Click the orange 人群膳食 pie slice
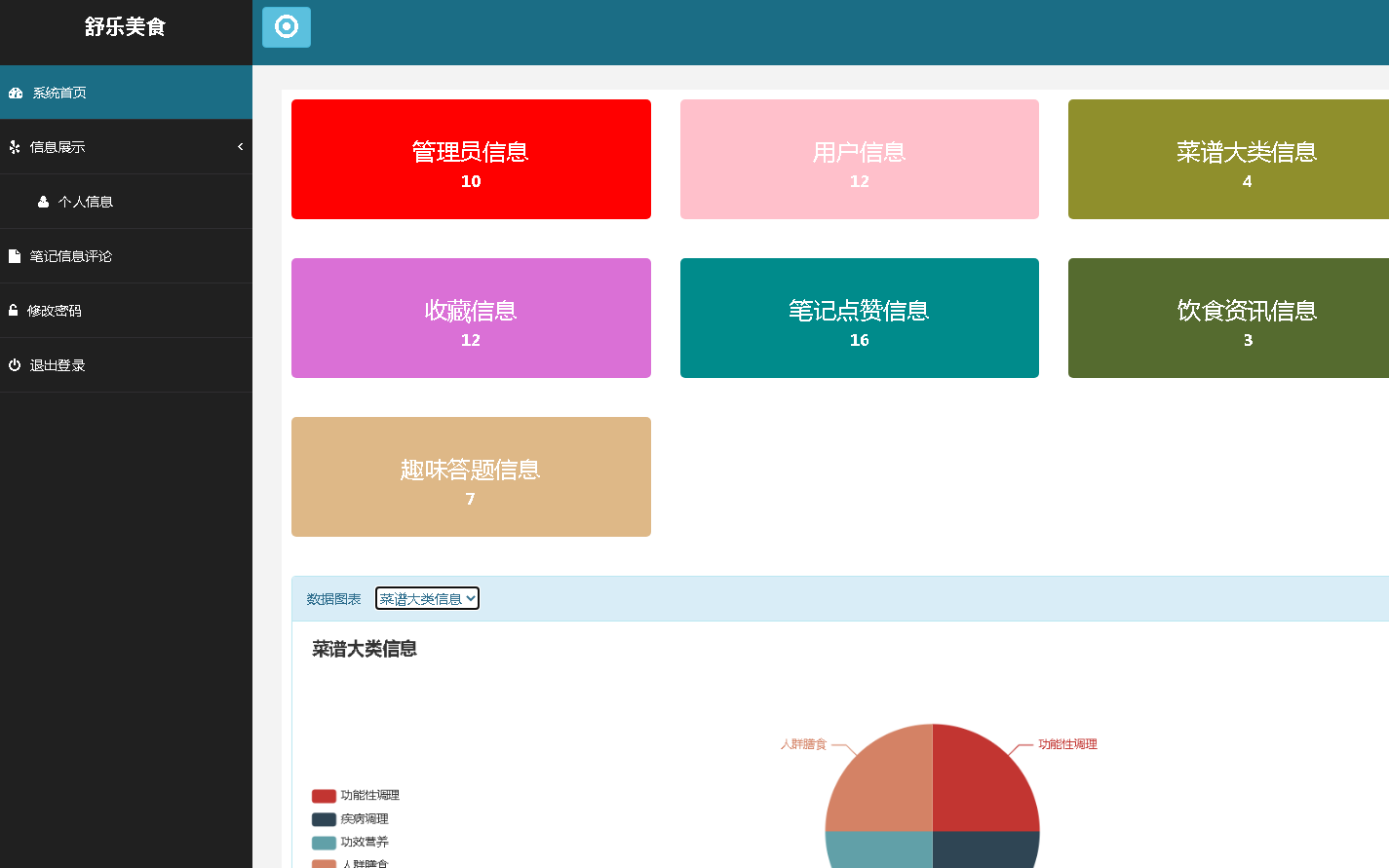Viewport: 1389px width, 868px height. pyautogui.click(x=887, y=784)
